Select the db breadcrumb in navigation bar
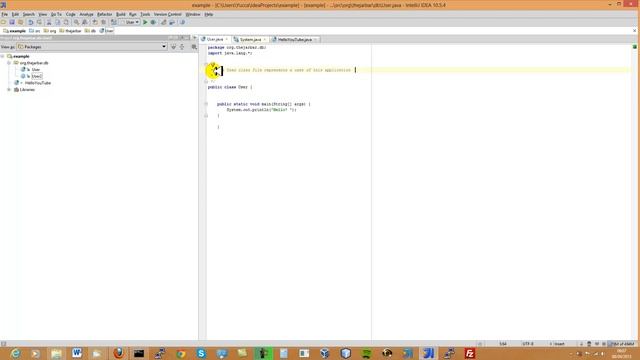 coord(90,31)
